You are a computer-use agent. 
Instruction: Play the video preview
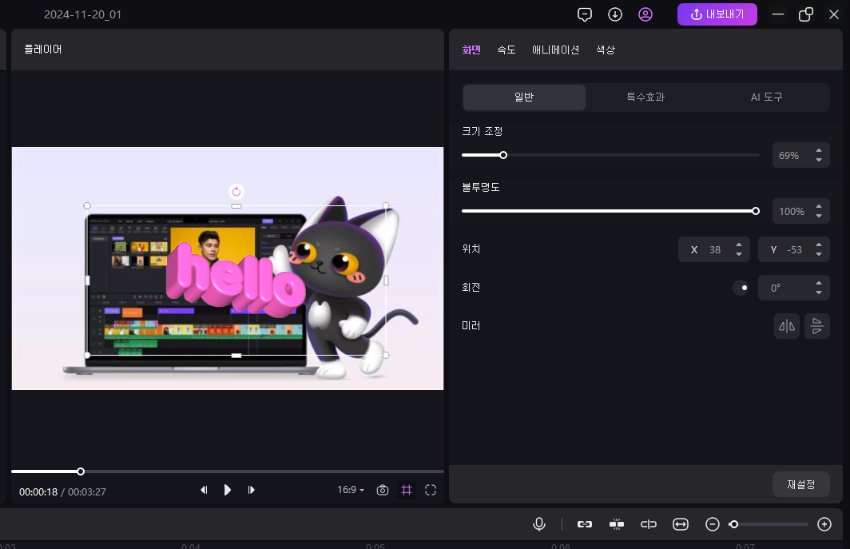(x=227, y=490)
